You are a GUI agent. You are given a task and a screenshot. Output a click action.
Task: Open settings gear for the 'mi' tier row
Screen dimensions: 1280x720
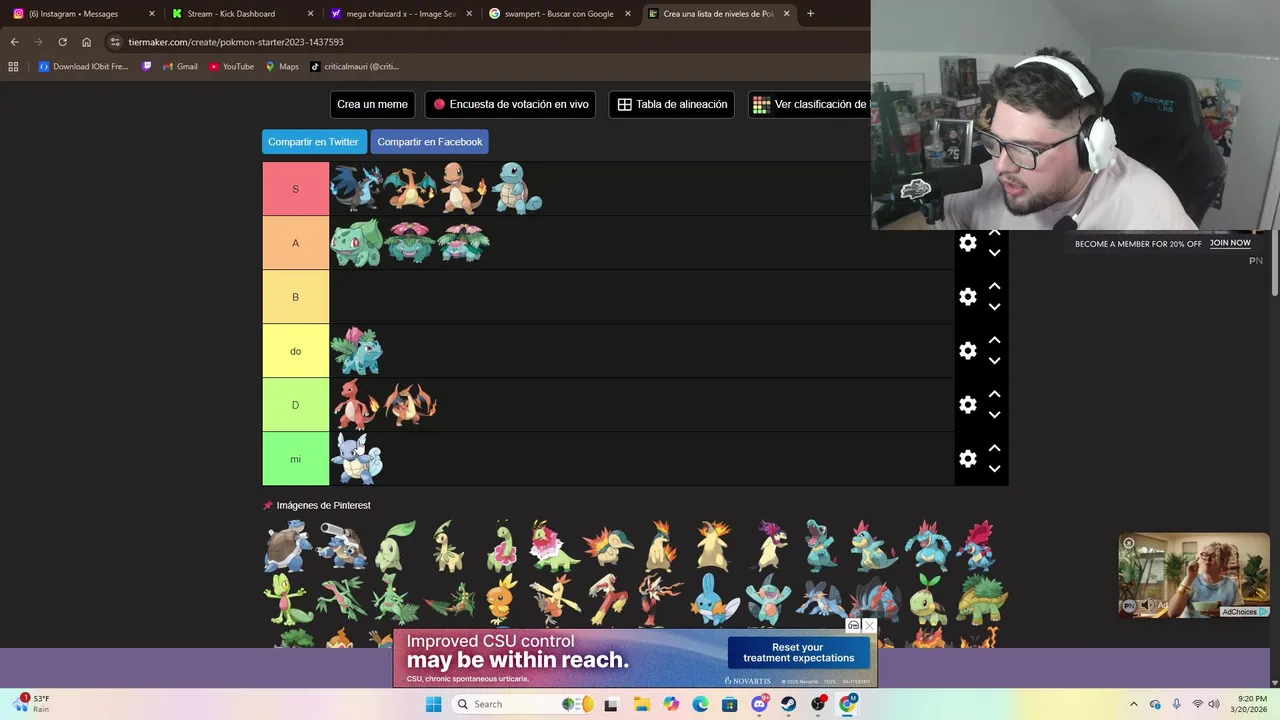tap(967, 459)
